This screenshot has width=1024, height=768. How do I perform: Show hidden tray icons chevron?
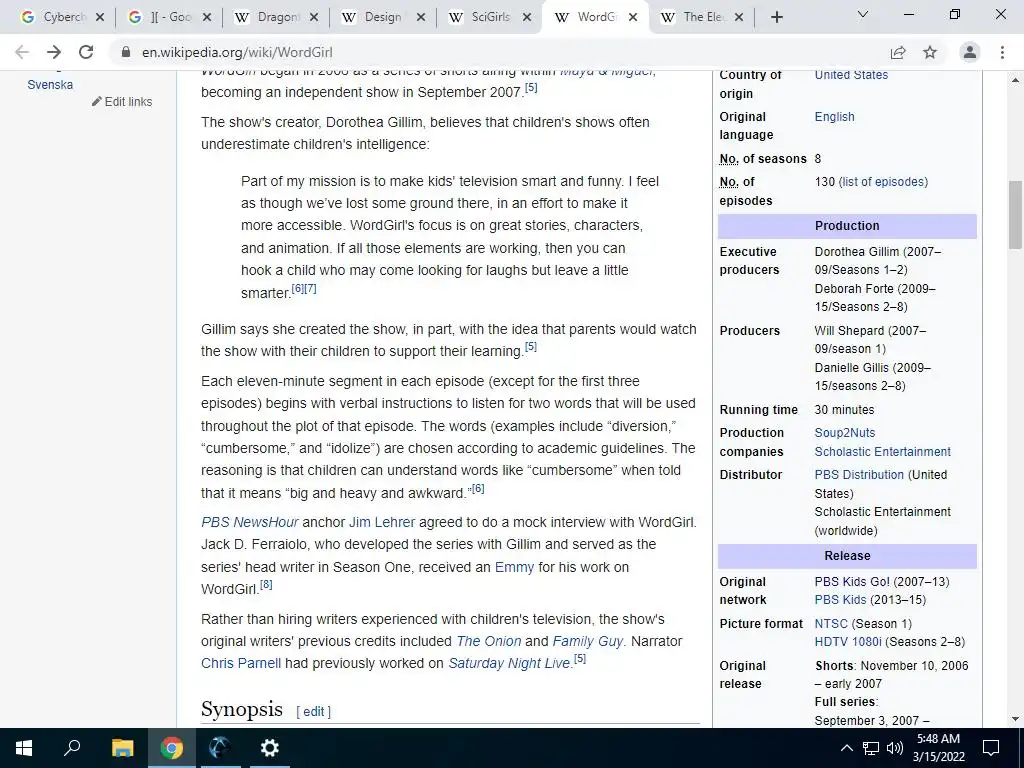click(846, 748)
